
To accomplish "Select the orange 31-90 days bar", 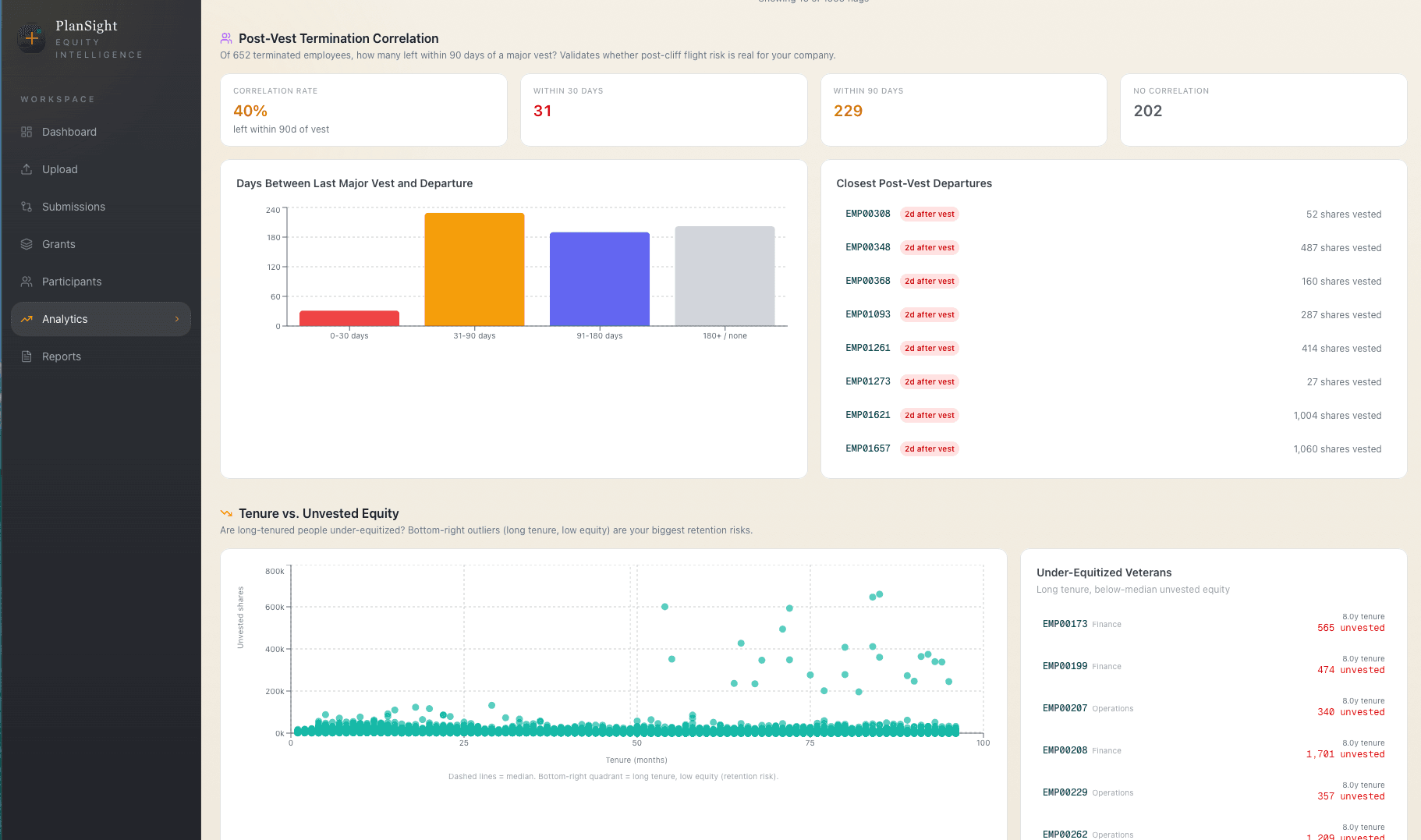I will (x=473, y=269).
